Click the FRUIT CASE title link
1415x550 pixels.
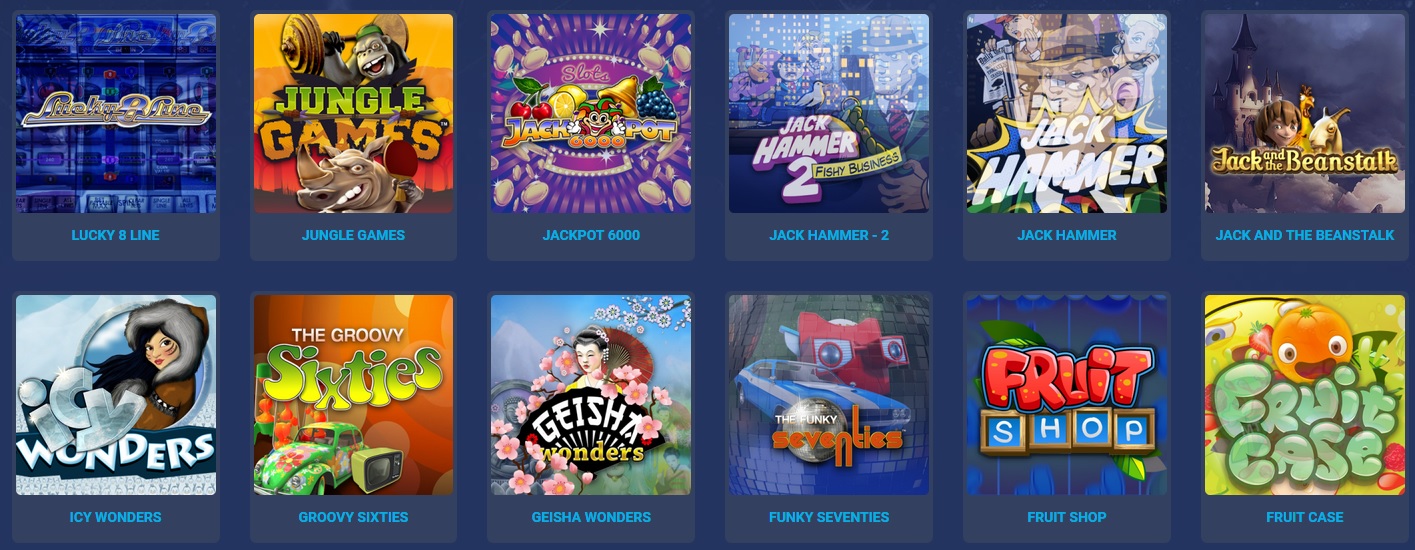point(1305,517)
